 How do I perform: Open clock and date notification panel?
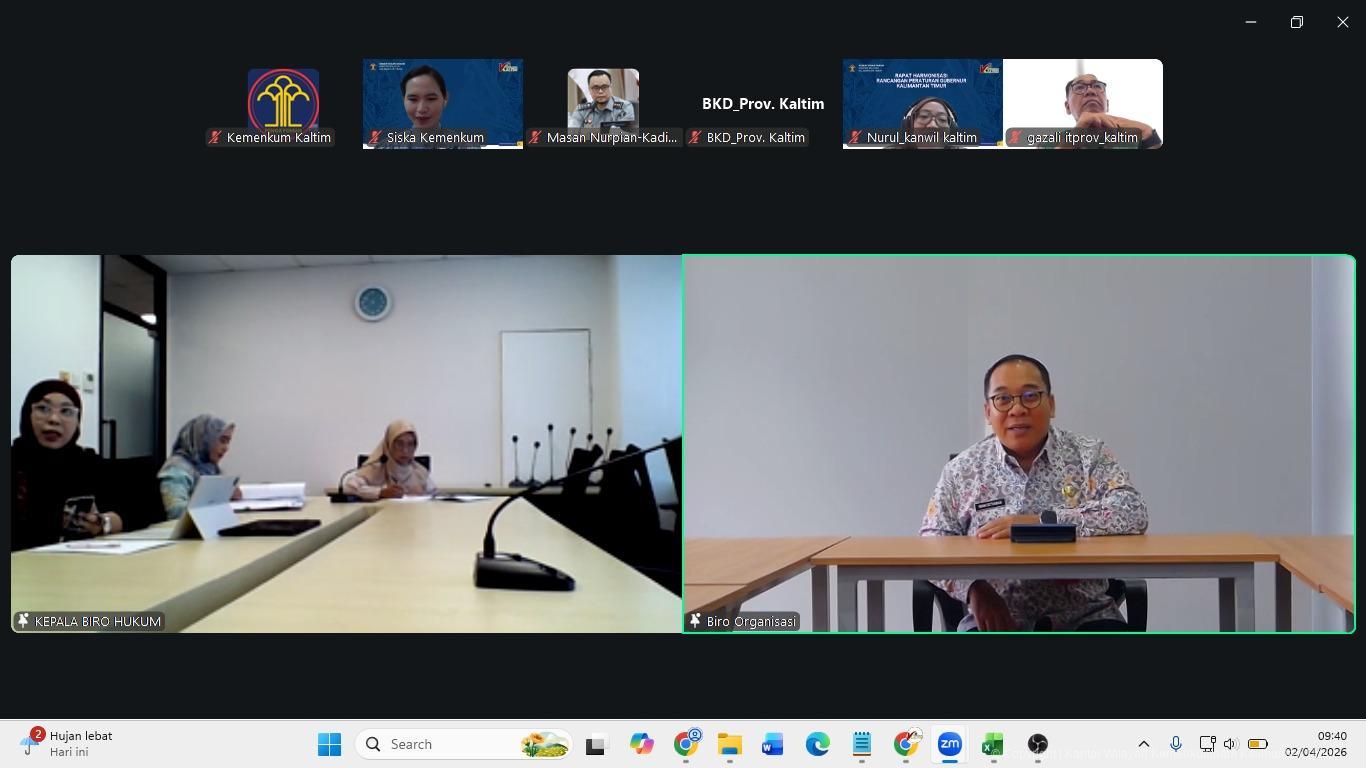pyautogui.click(x=1315, y=744)
